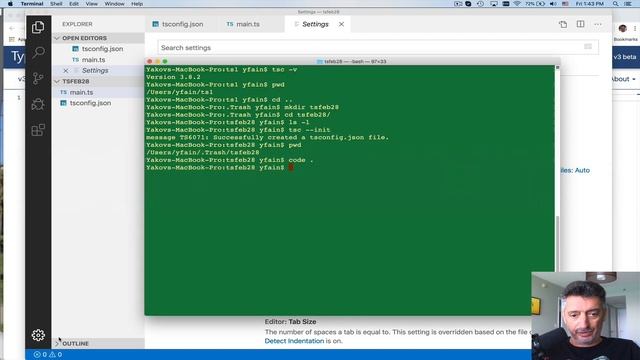The height and width of the screenshot is (360, 640).
Task: Close Settings in Open Editors list
Action: click(66, 71)
